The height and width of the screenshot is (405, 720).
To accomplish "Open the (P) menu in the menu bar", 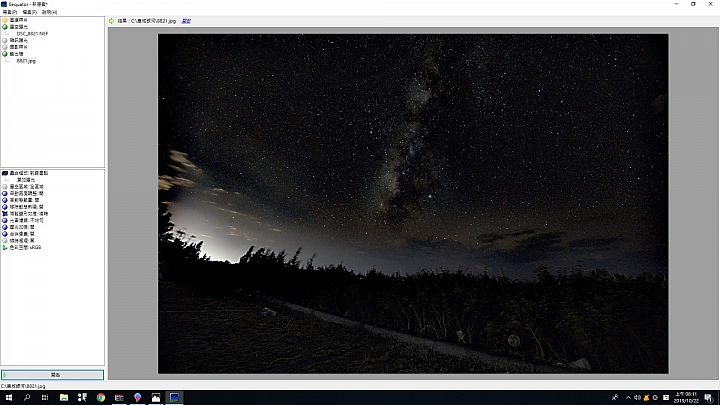I will 10,12.
